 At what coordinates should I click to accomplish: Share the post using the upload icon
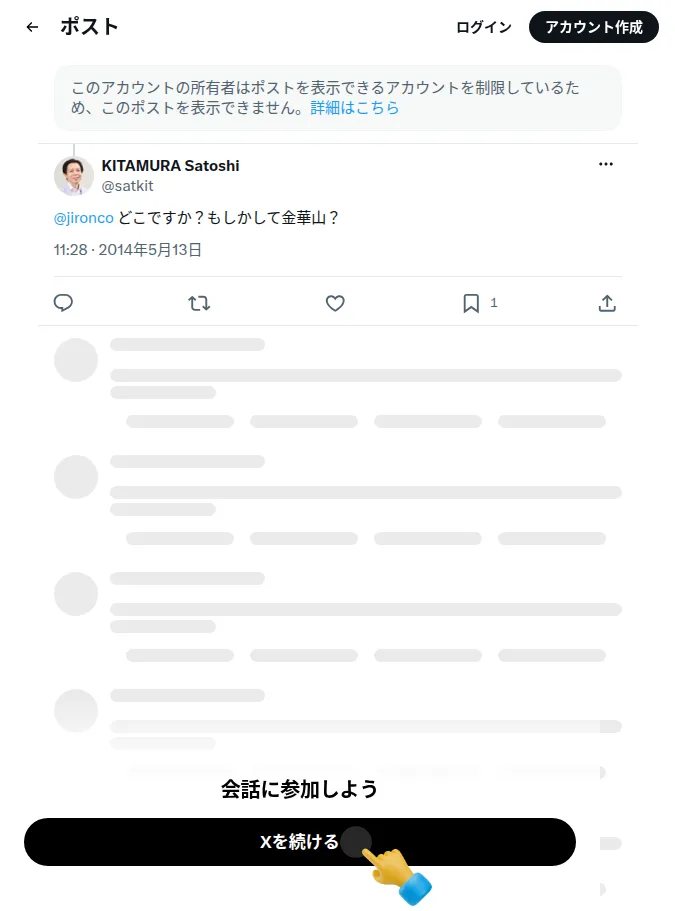(x=607, y=303)
